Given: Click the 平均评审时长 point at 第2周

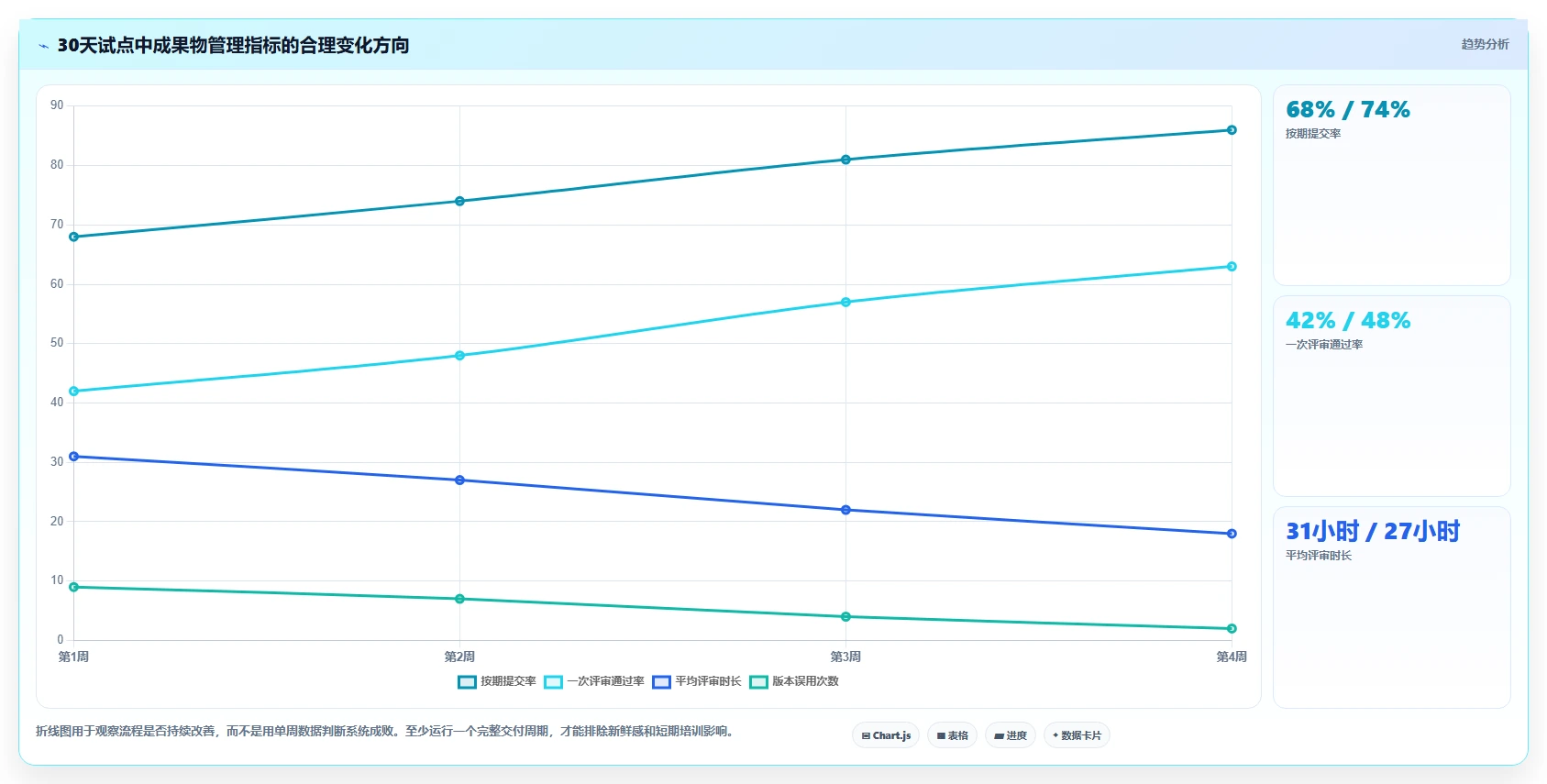Looking at the screenshot, I should coord(460,480).
